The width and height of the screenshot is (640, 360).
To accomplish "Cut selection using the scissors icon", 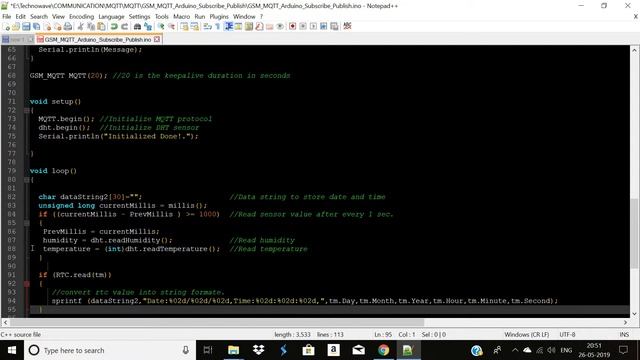I will (80, 27).
